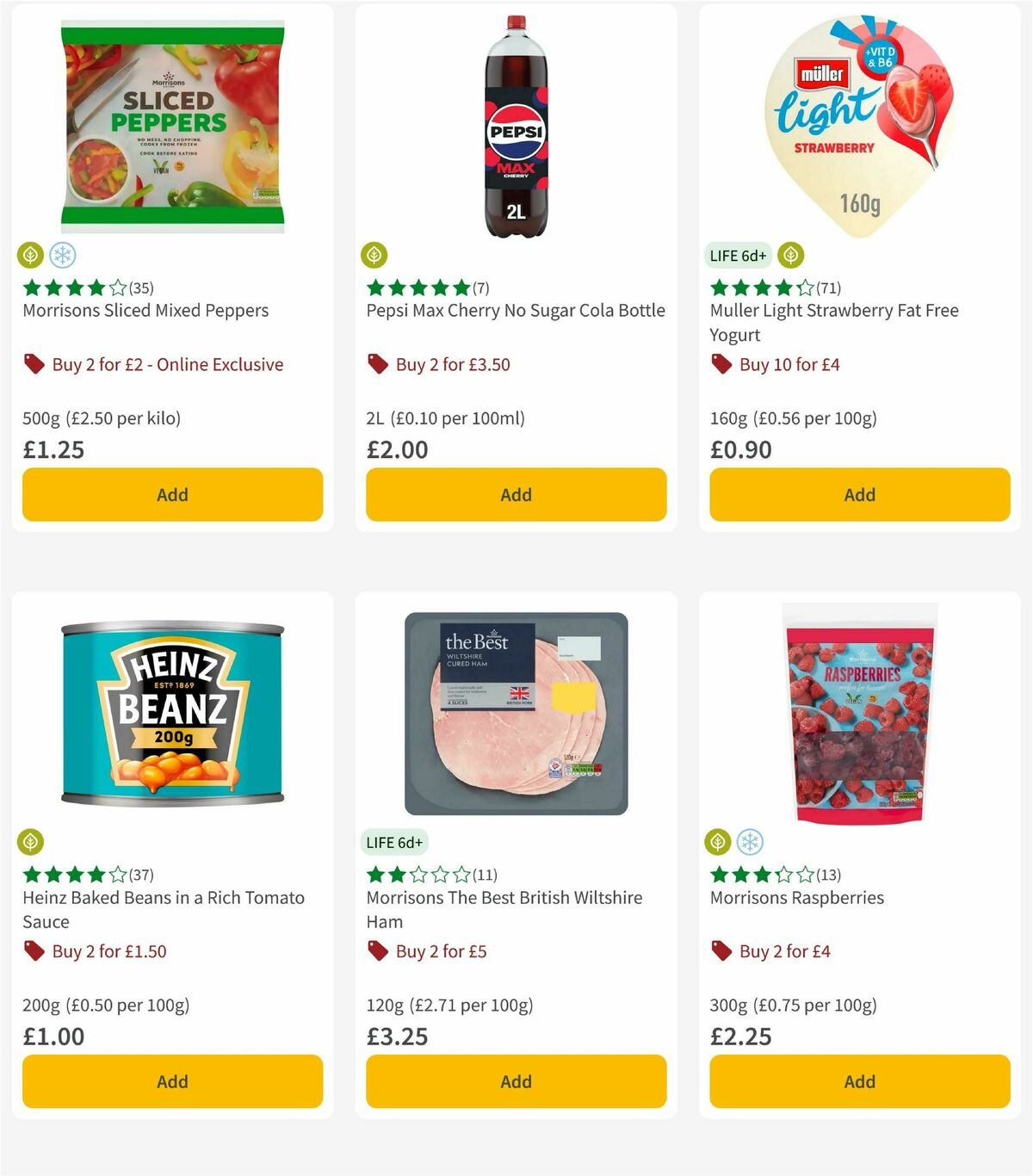Click the frozen snowflake icon on Sliced Peppers
Image resolution: width=1033 pixels, height=1176 pixels.
64,255
